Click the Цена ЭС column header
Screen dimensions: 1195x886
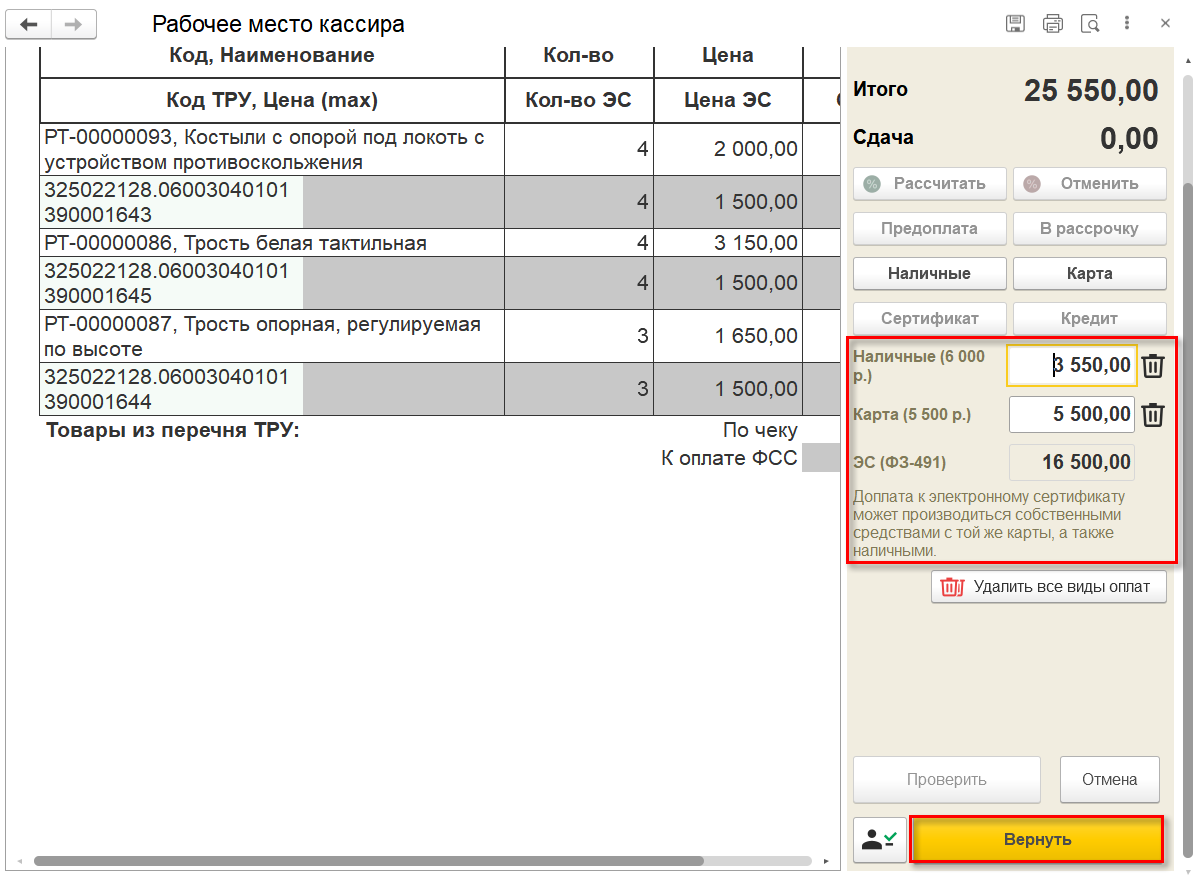pos(728,100)
